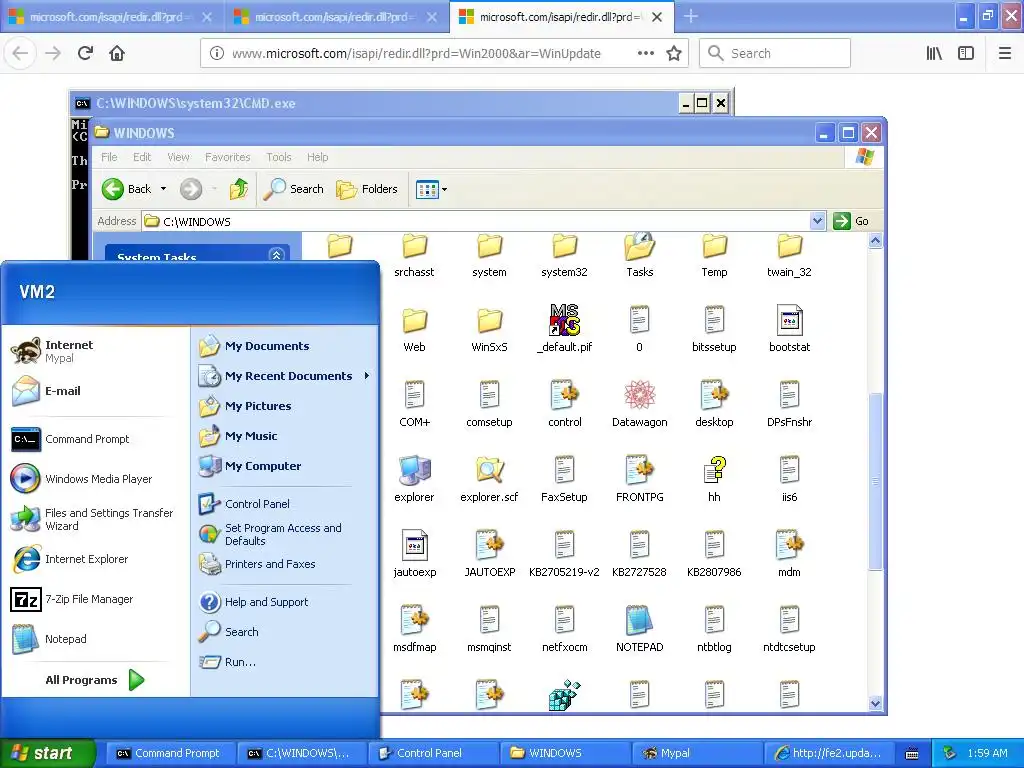Click the browser Search input field
Screen dimensions: 1024x768
(775, 54)
